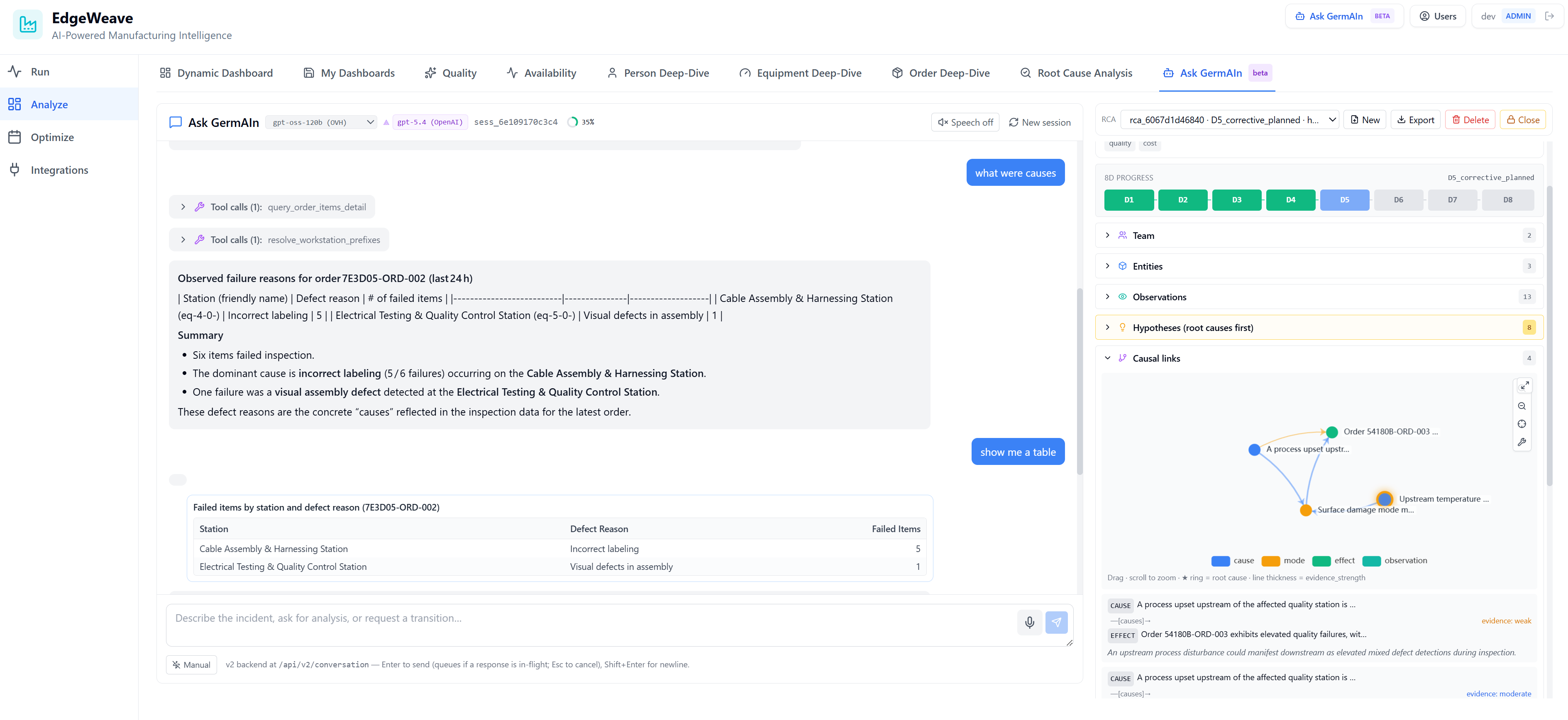
Task: Open the Order Deep-Dive tab
Action: point(940,73)
